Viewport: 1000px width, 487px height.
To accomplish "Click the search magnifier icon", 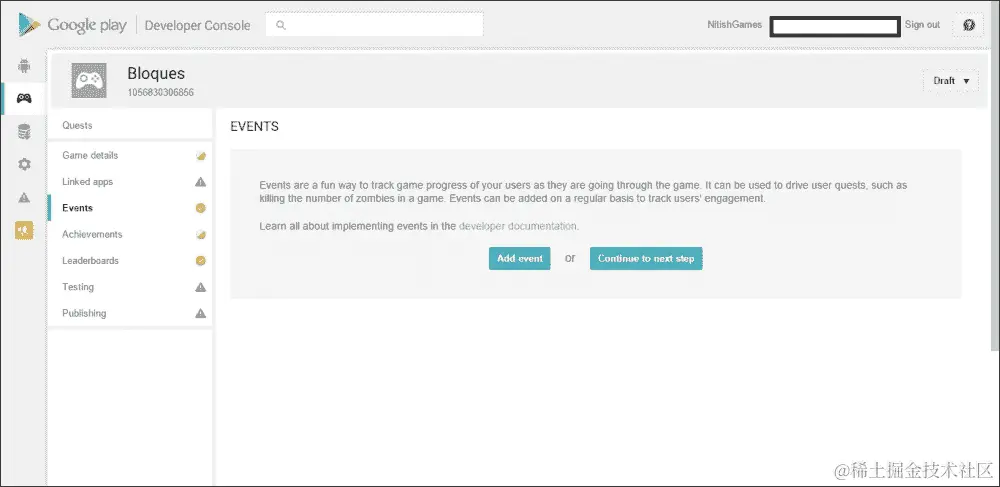I will click(281, 25).
